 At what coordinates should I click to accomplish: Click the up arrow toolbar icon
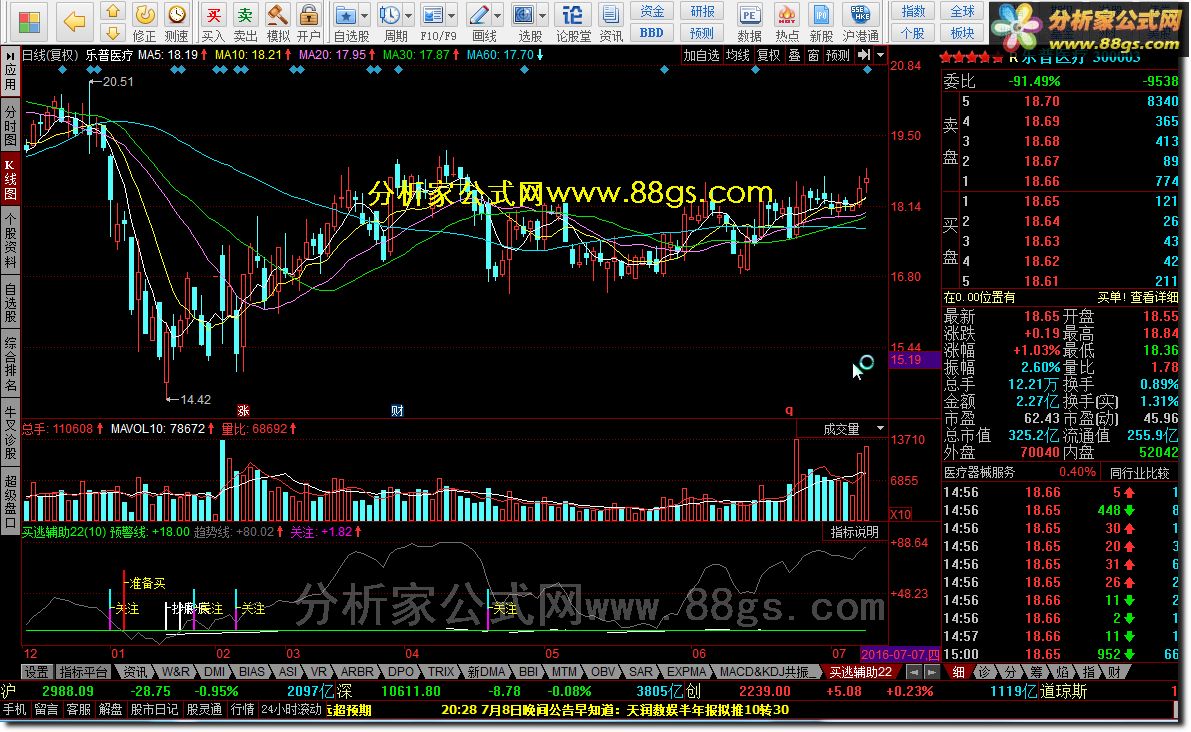click(112, 11)
